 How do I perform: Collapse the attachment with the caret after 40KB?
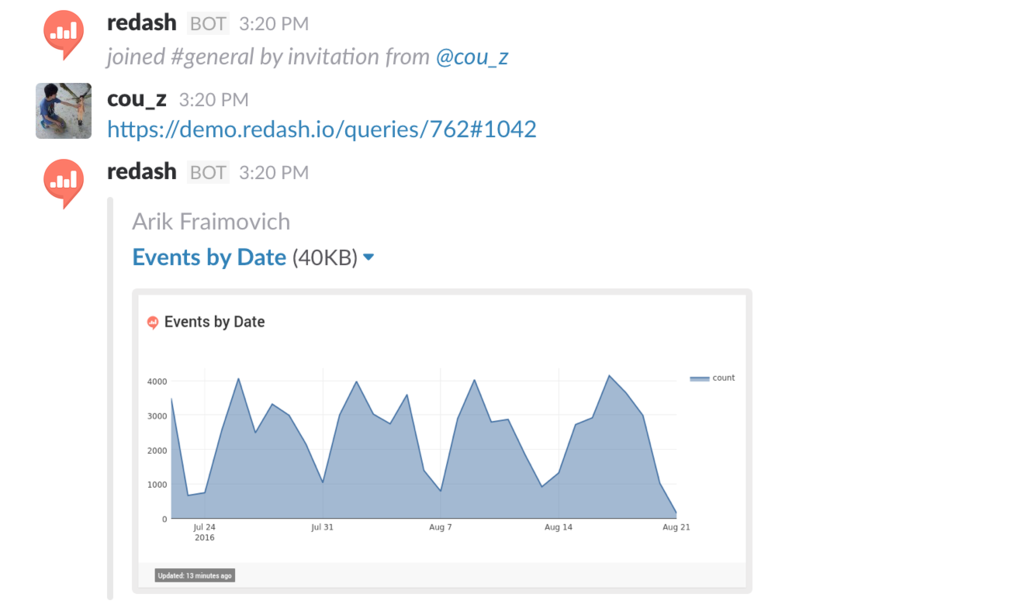(x=368, y=257)
